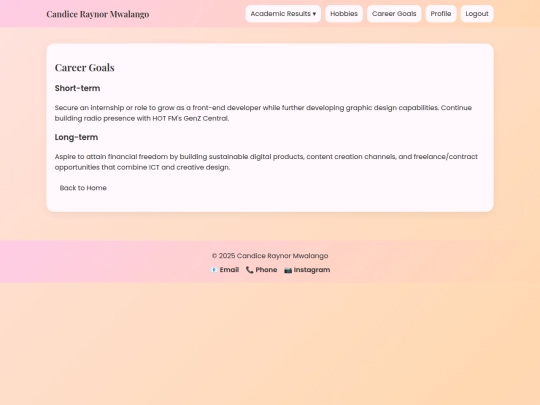This screenshot has width=540, height=405.
Task: Go to the Hobbies page
Action: pos(344,14)
